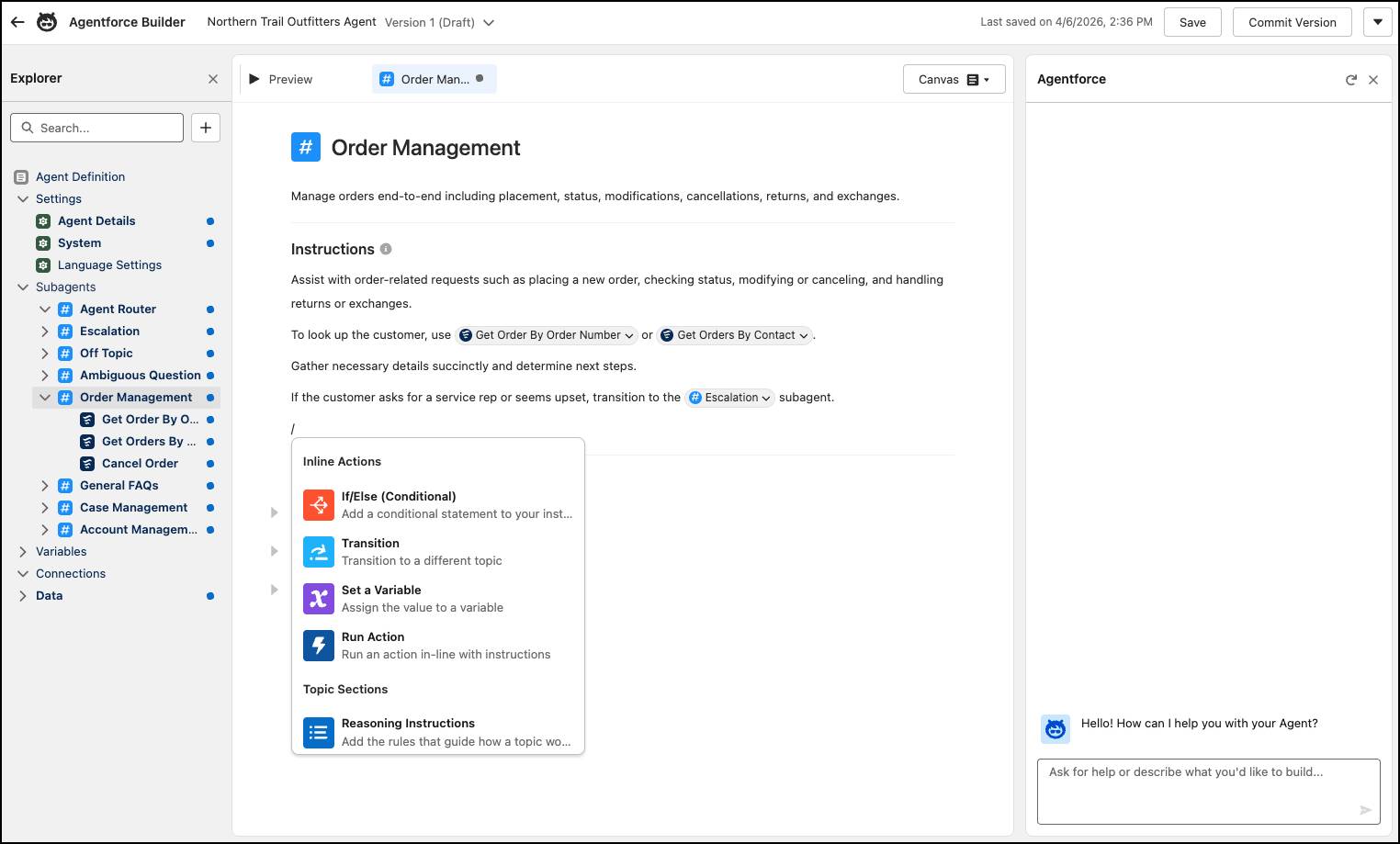Click the System settings icon
The width and height of the screenshot is (1400, 844).
pyautogui.click(x=43, y=242)
